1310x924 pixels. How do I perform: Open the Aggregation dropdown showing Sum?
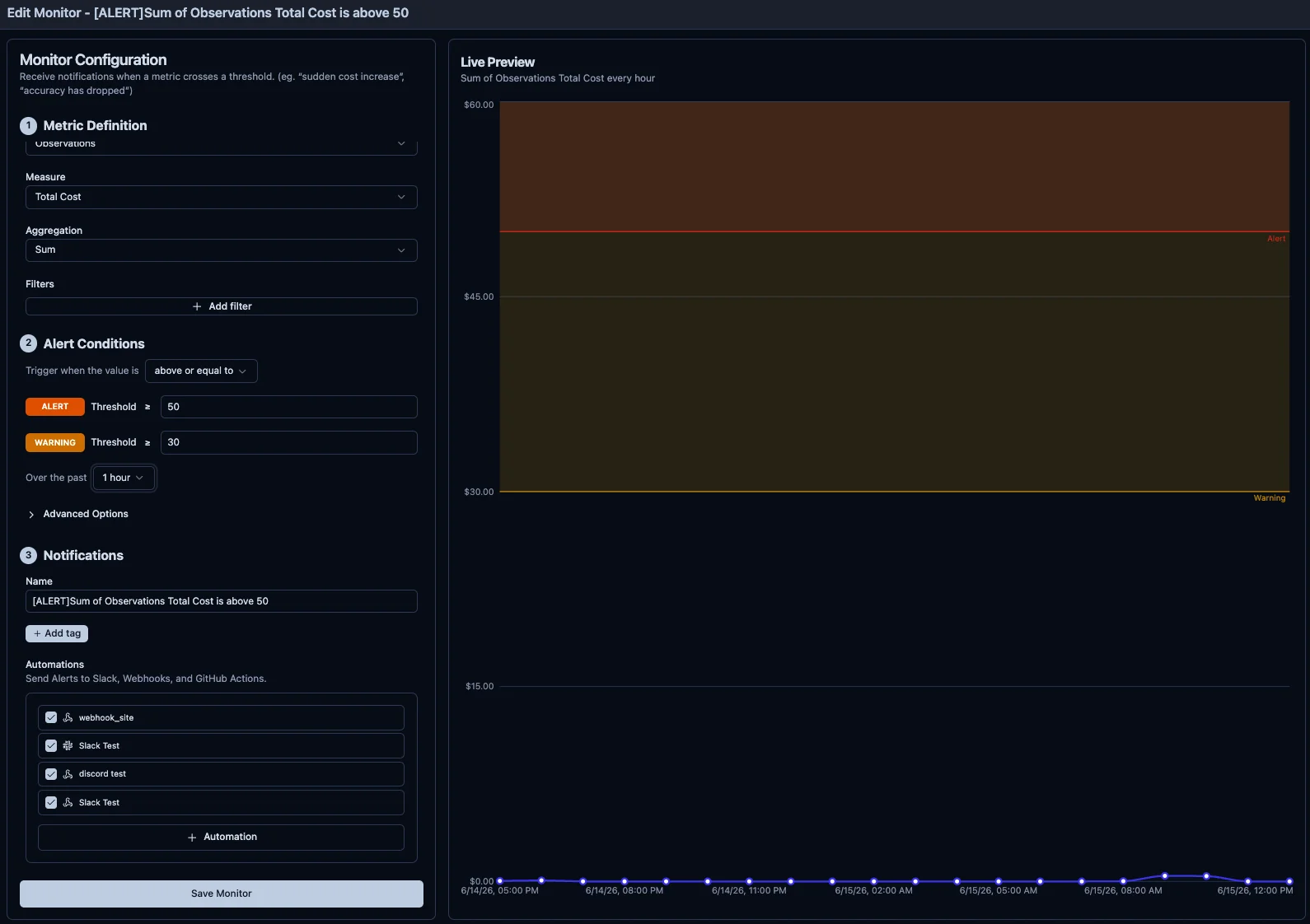point(221,250)
